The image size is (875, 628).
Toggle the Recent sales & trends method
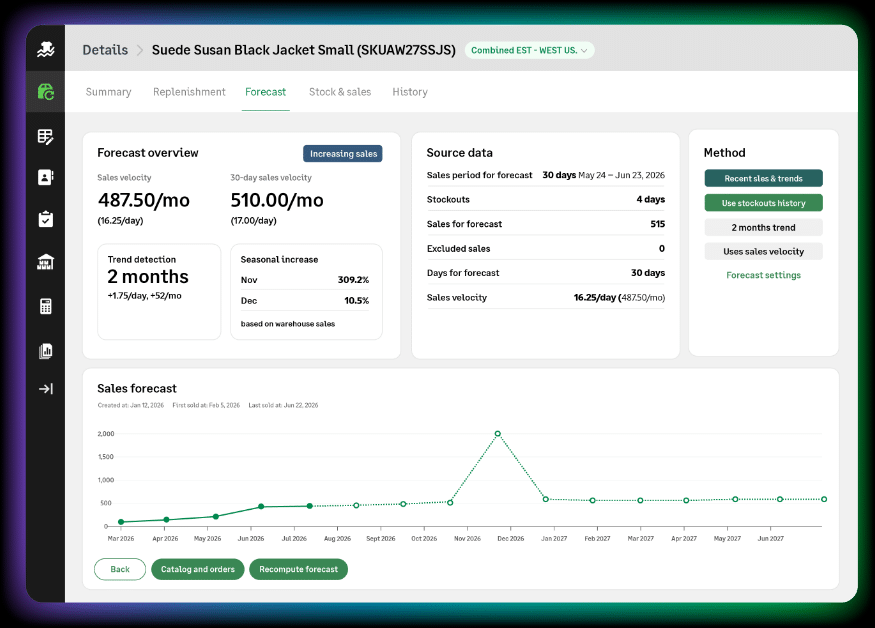click(763, 178)
